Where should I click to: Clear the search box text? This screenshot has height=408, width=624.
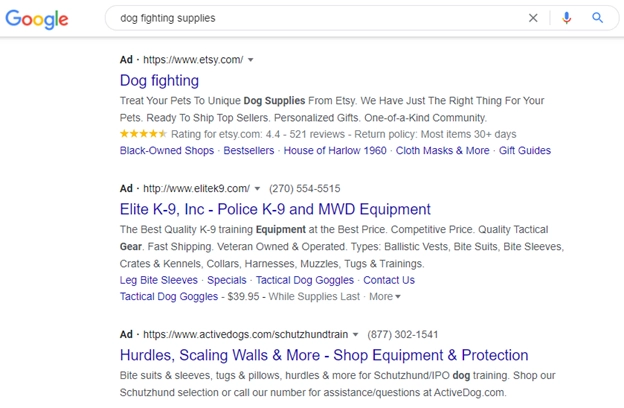(533, 18)
